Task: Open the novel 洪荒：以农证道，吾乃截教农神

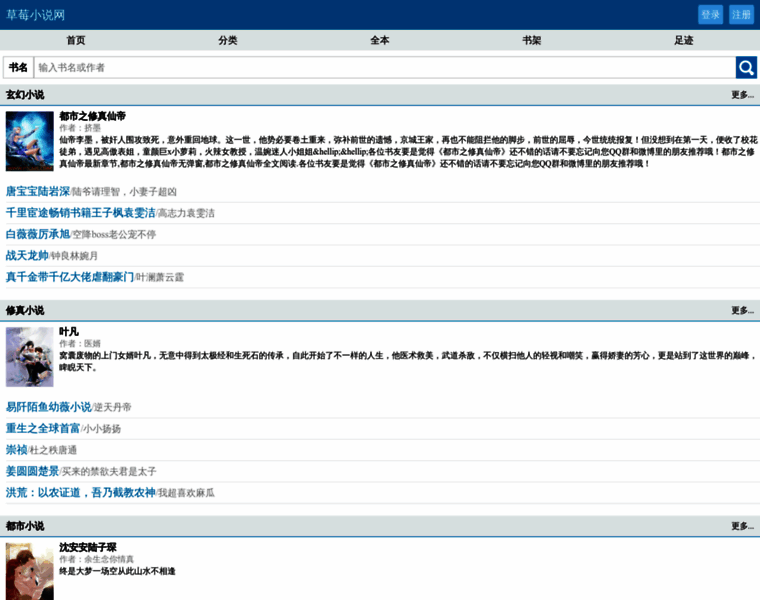Action: 80,492
